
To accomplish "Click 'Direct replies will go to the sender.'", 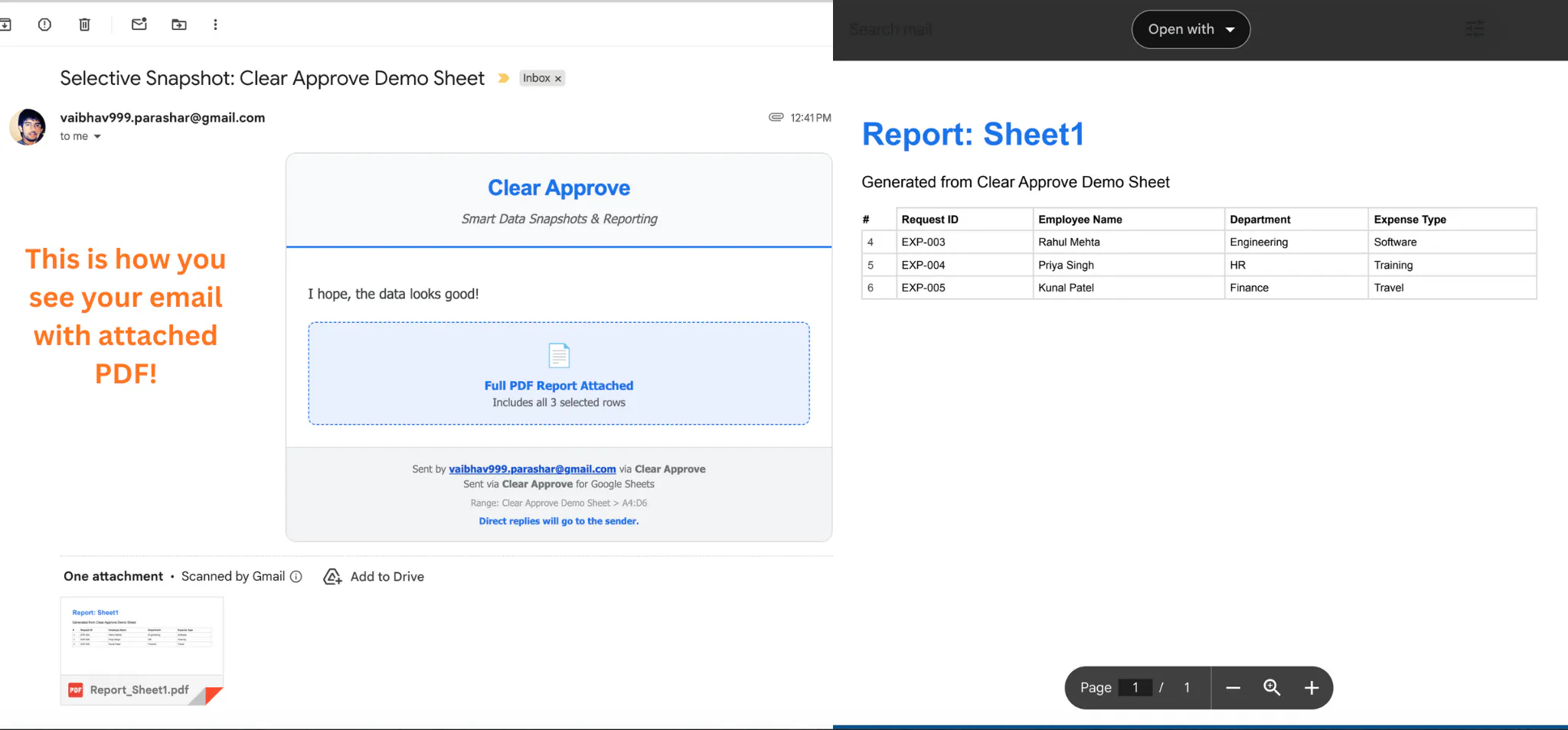I will 559,521.
